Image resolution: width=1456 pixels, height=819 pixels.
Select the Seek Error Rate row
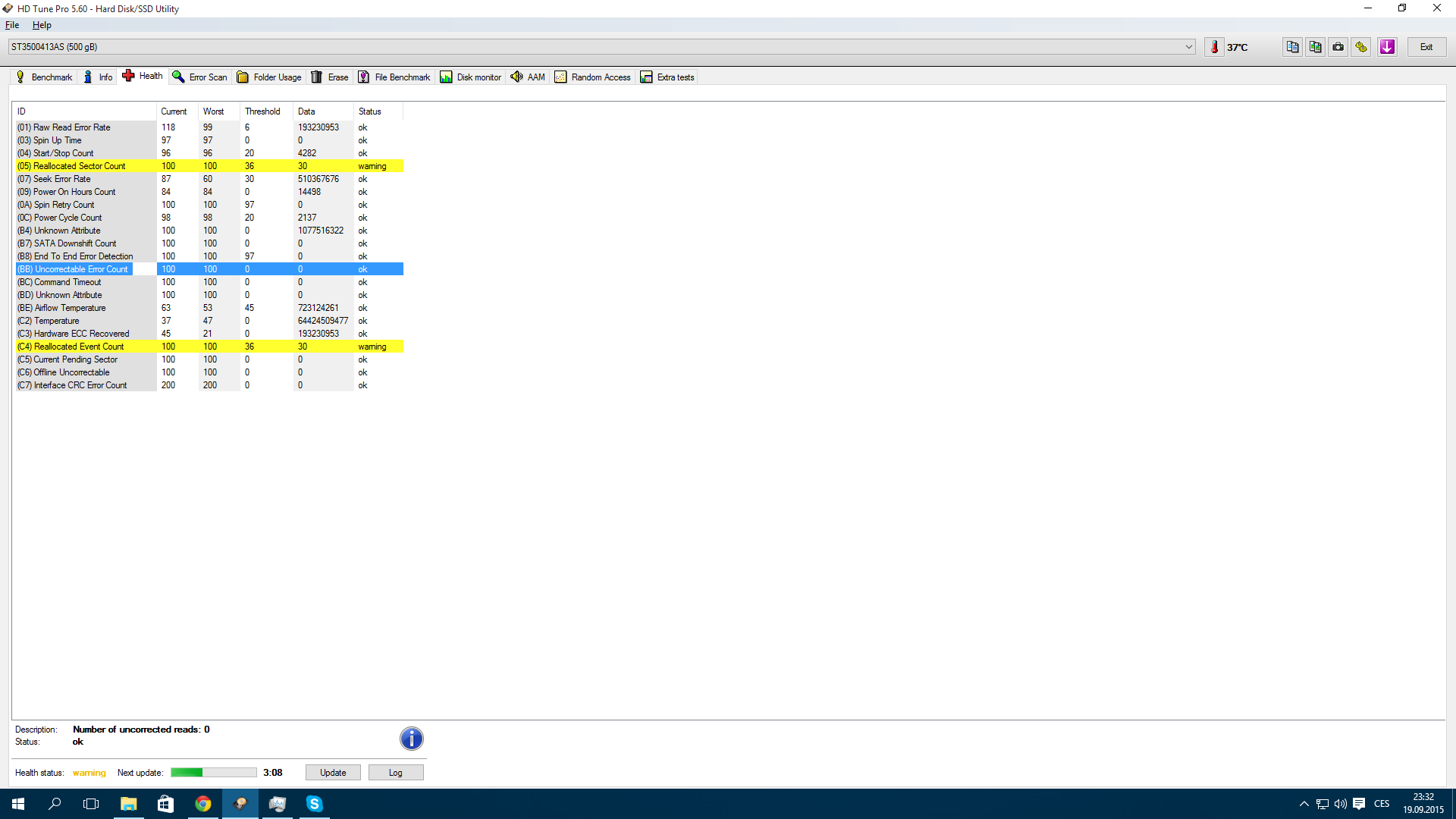coord(209,179)
